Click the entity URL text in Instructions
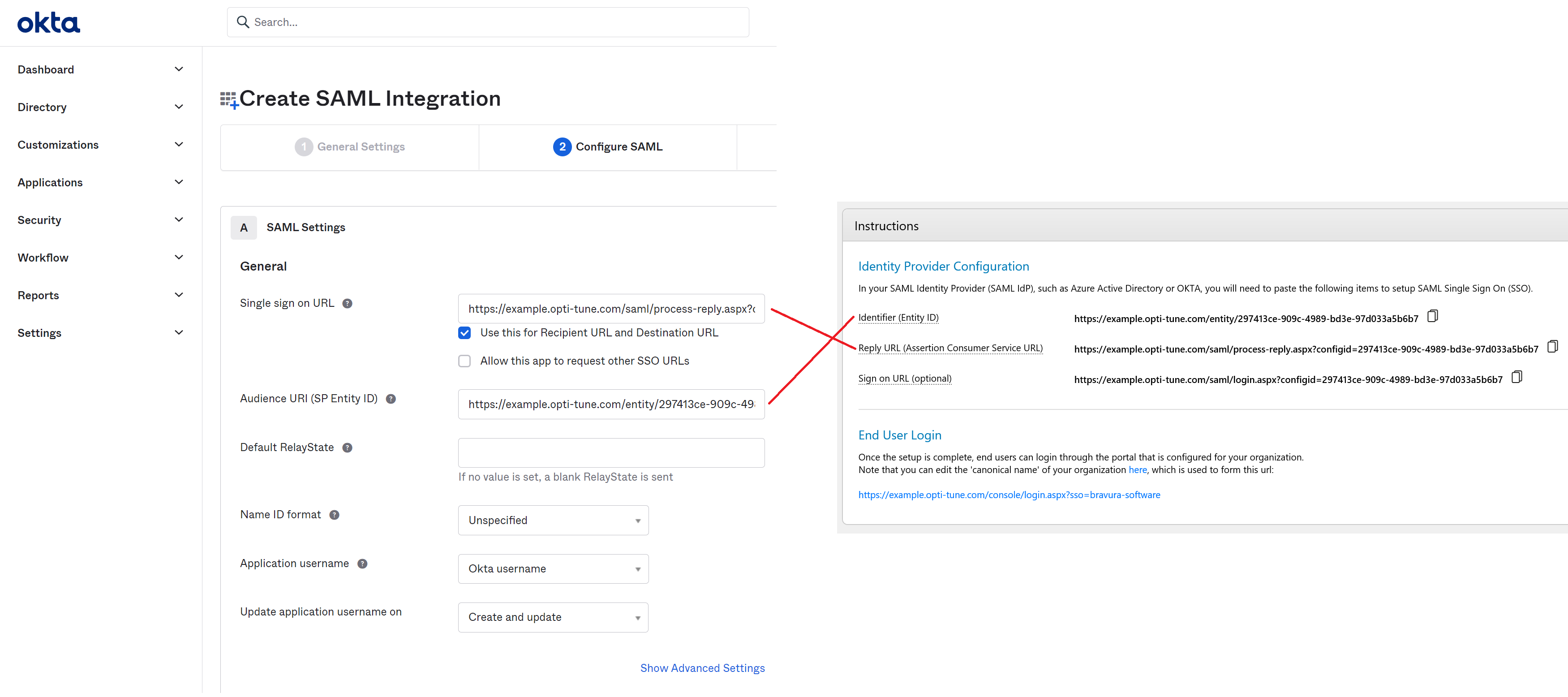The width and height of the screenshot is (1568, 697). coord(1246,319)
